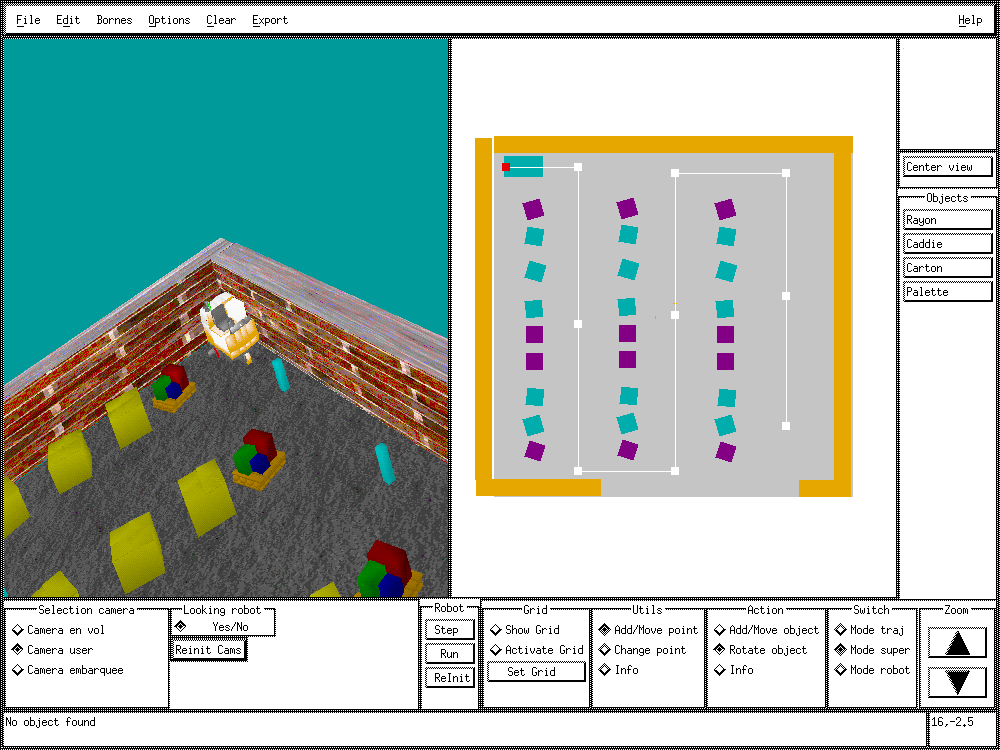Choose the Palette object type

click(x=947, y=292)
